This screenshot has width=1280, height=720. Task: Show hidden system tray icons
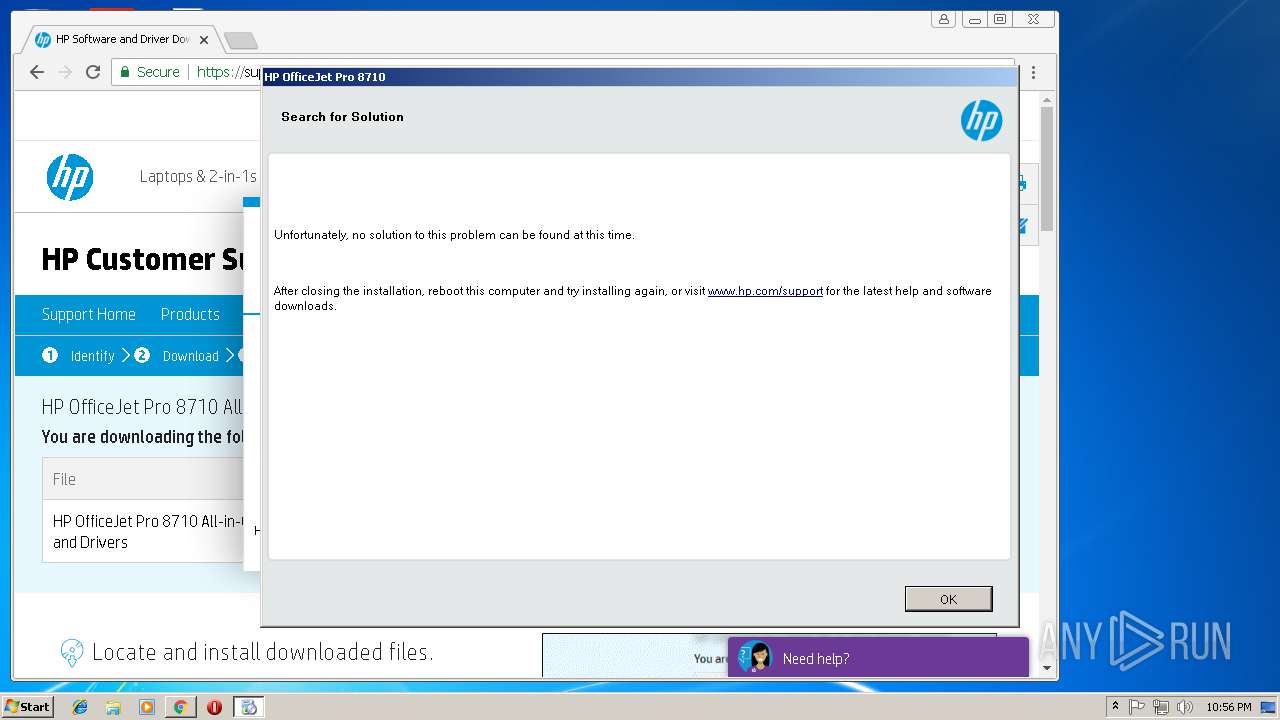point(1115,707)
